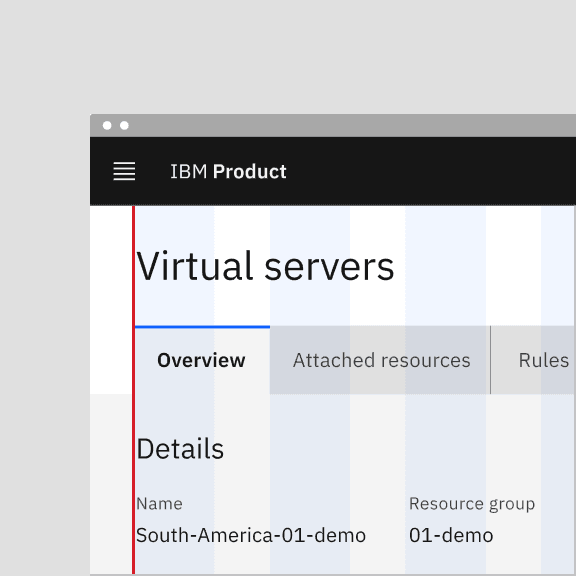This screenshot has height=576, width=576.
Task: Click the Details section heading
Action: pos(180,449)
